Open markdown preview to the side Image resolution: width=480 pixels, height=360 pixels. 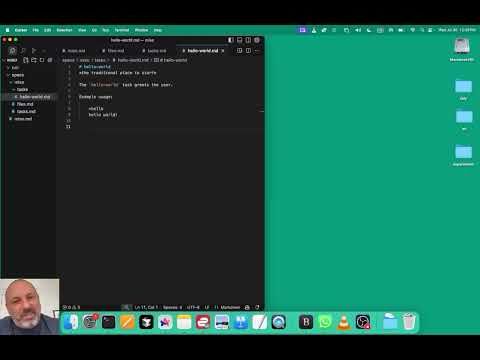239,50
